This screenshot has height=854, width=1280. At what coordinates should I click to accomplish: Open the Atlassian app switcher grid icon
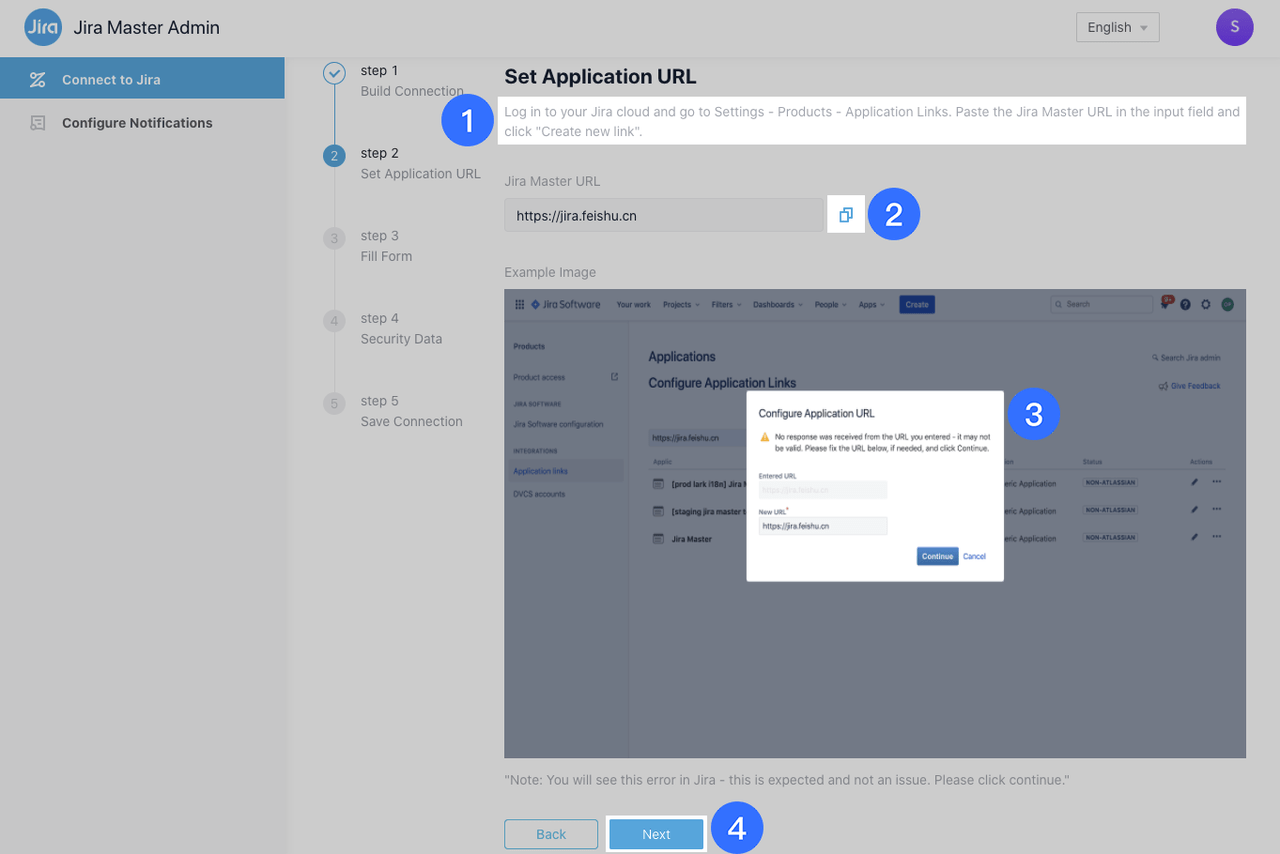pos(519,304)
